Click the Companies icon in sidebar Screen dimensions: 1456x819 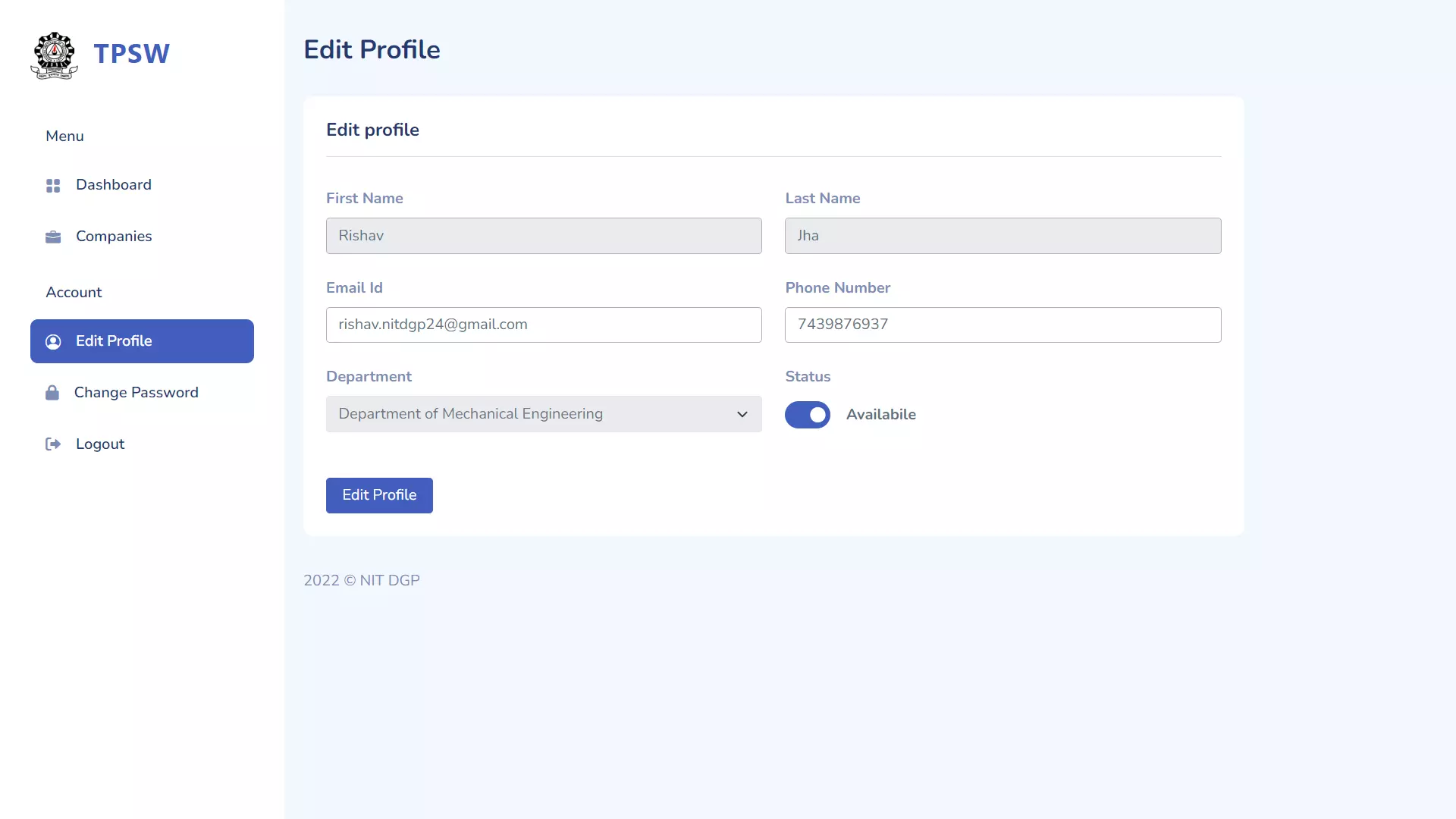[x=52, y=236]
